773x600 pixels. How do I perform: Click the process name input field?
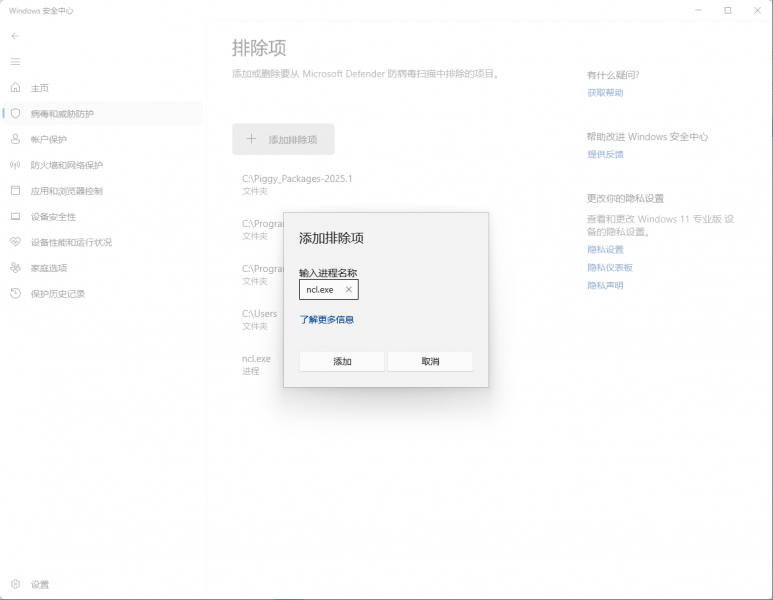tap(320, 290)
